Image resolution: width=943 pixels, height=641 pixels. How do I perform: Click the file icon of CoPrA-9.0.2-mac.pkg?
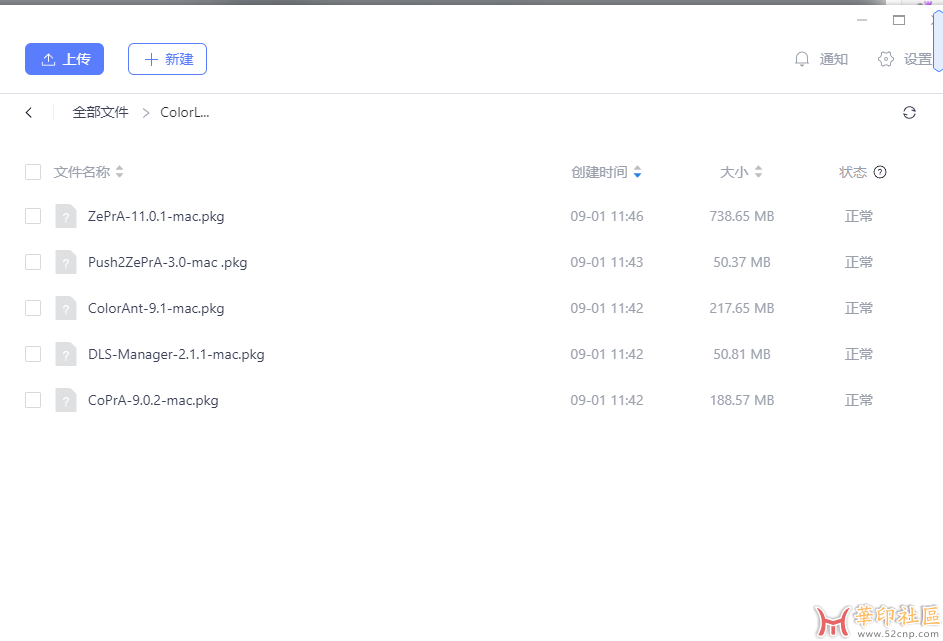(x=66, y=400)
